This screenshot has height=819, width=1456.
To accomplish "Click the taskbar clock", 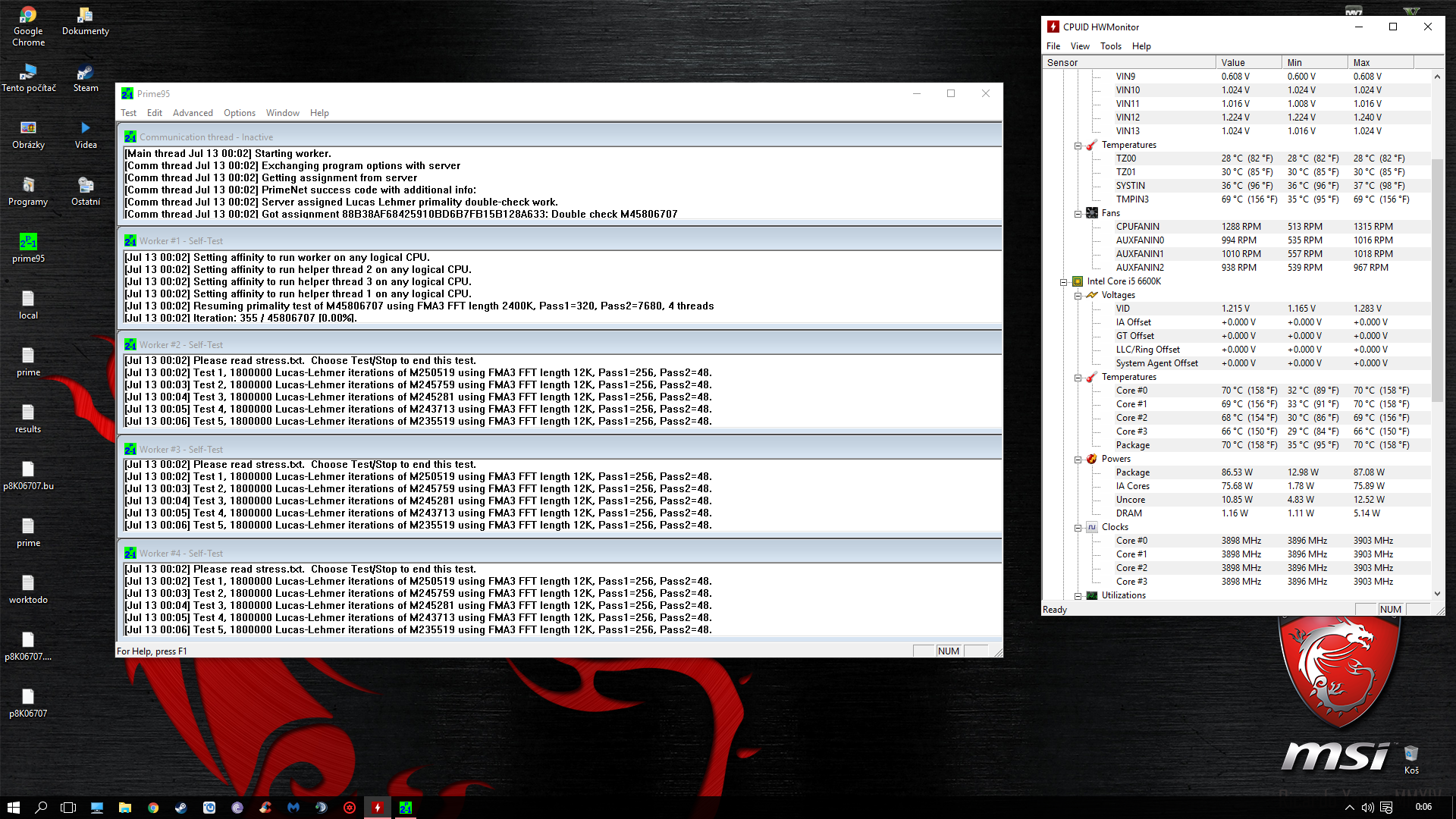I will (1423, 807).
